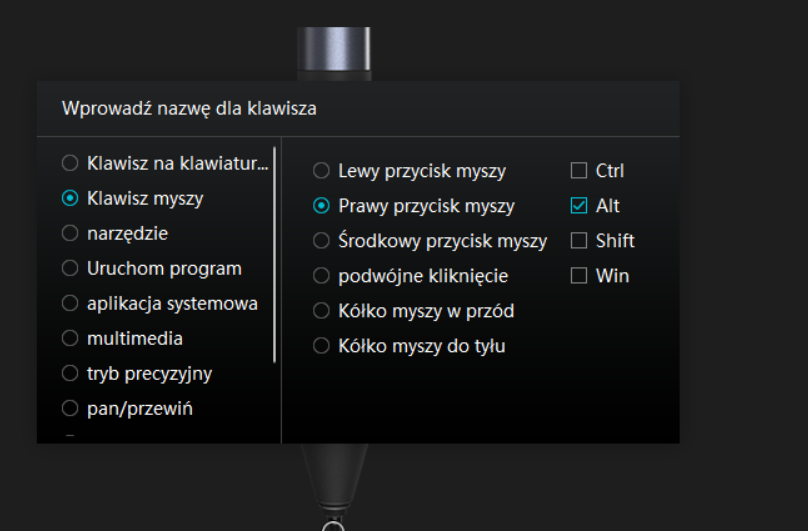Choose aplikacja systemowa option
808x531 pixels.
point(70,303)
